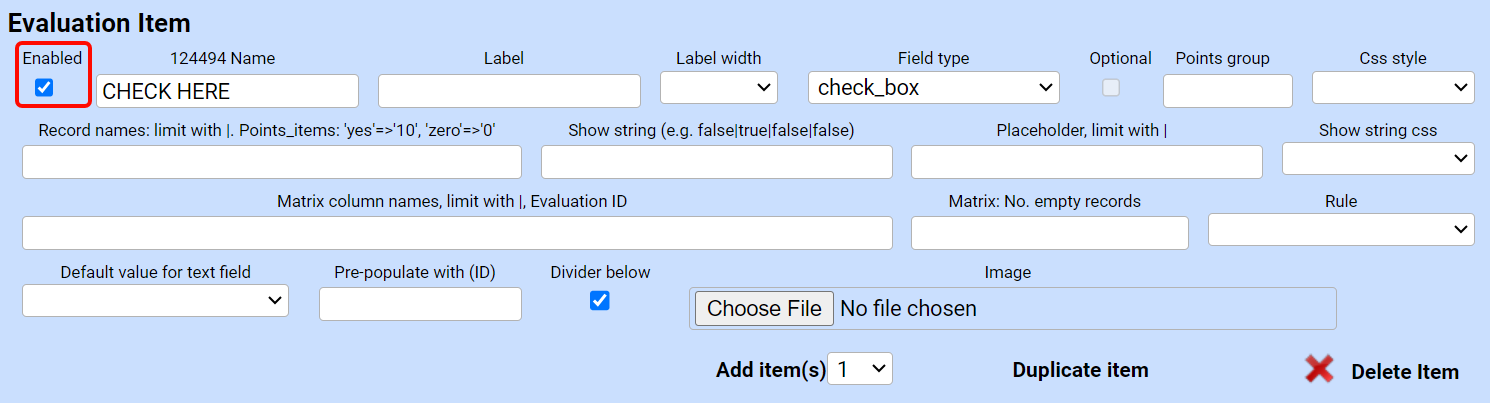The height and width of the screenshot is (403, 1490).
Task: Open the Show string css dropdown
Action: point(1377,159)
